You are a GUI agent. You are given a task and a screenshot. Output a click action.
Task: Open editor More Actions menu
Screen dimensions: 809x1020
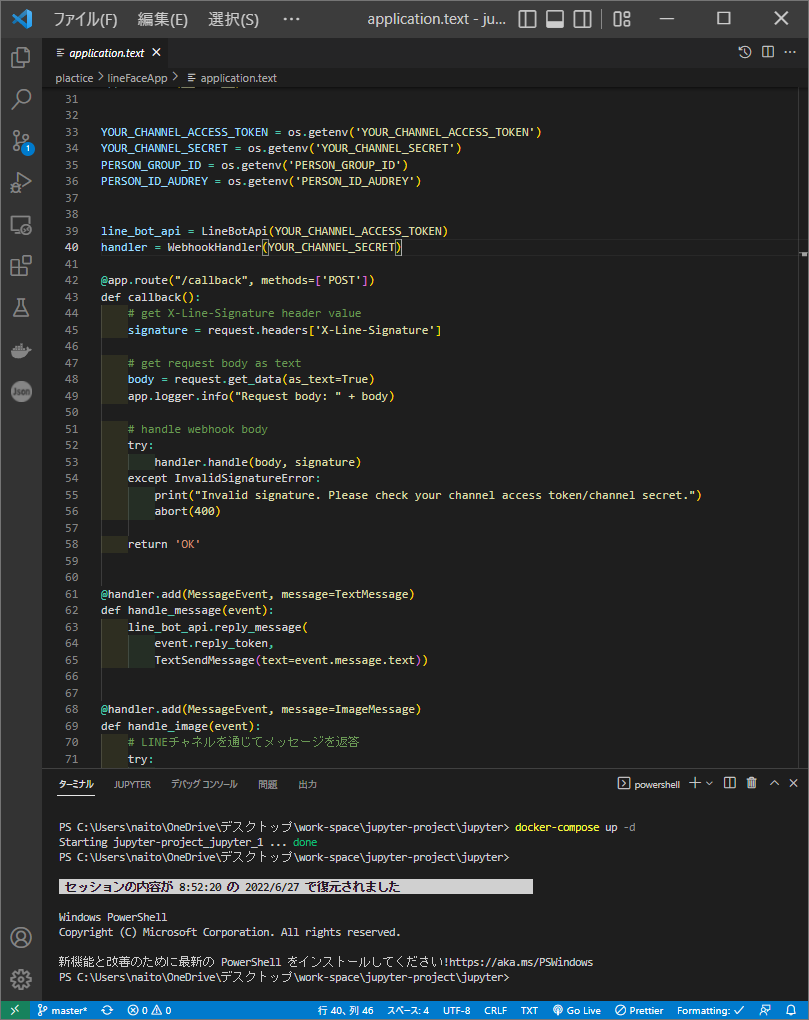790,52
